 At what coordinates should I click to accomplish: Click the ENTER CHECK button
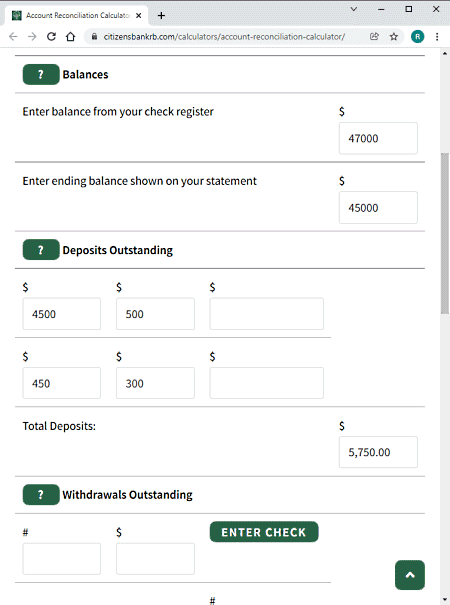(264, 532)
